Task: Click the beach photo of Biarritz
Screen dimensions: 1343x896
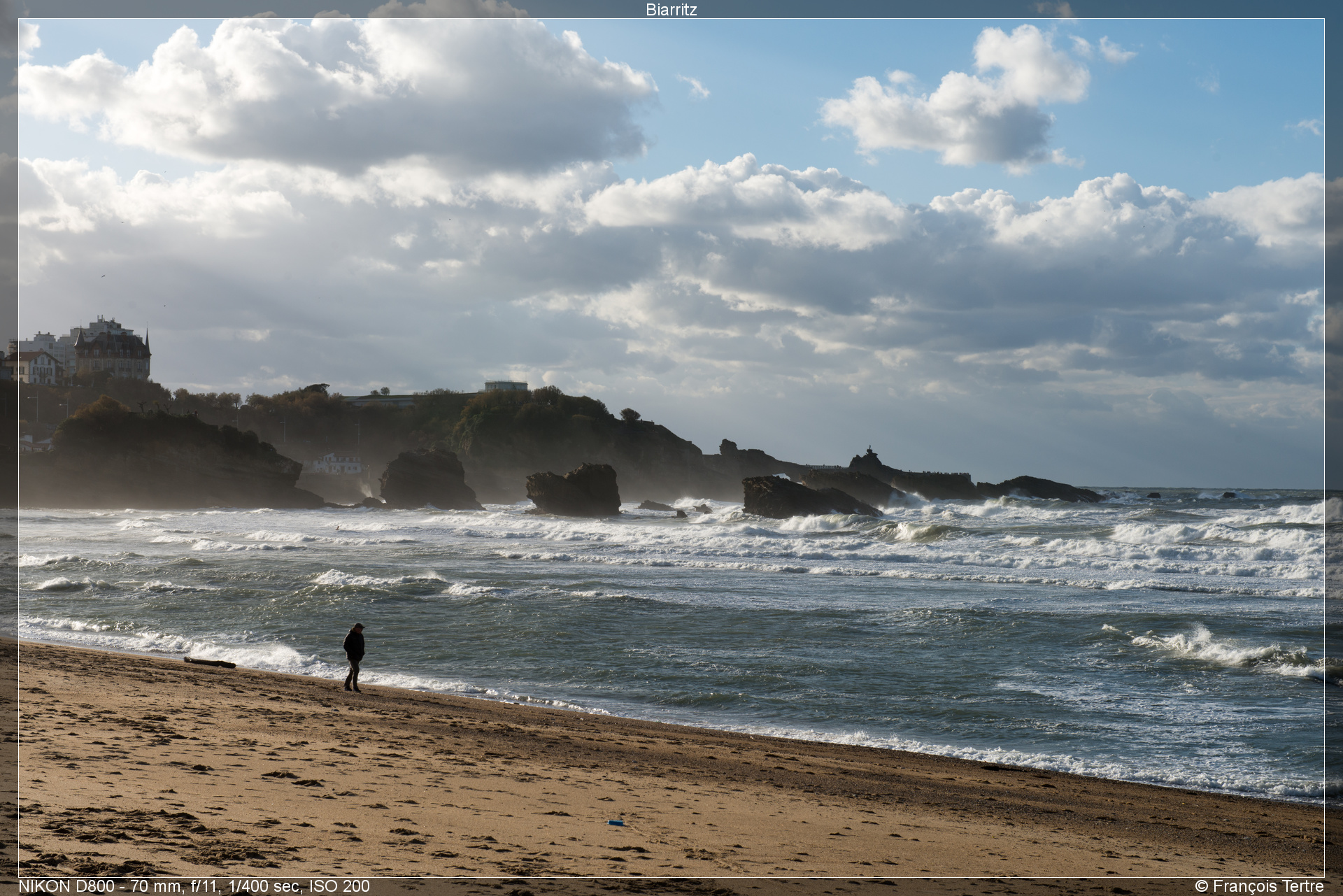Action: (671, 448)
